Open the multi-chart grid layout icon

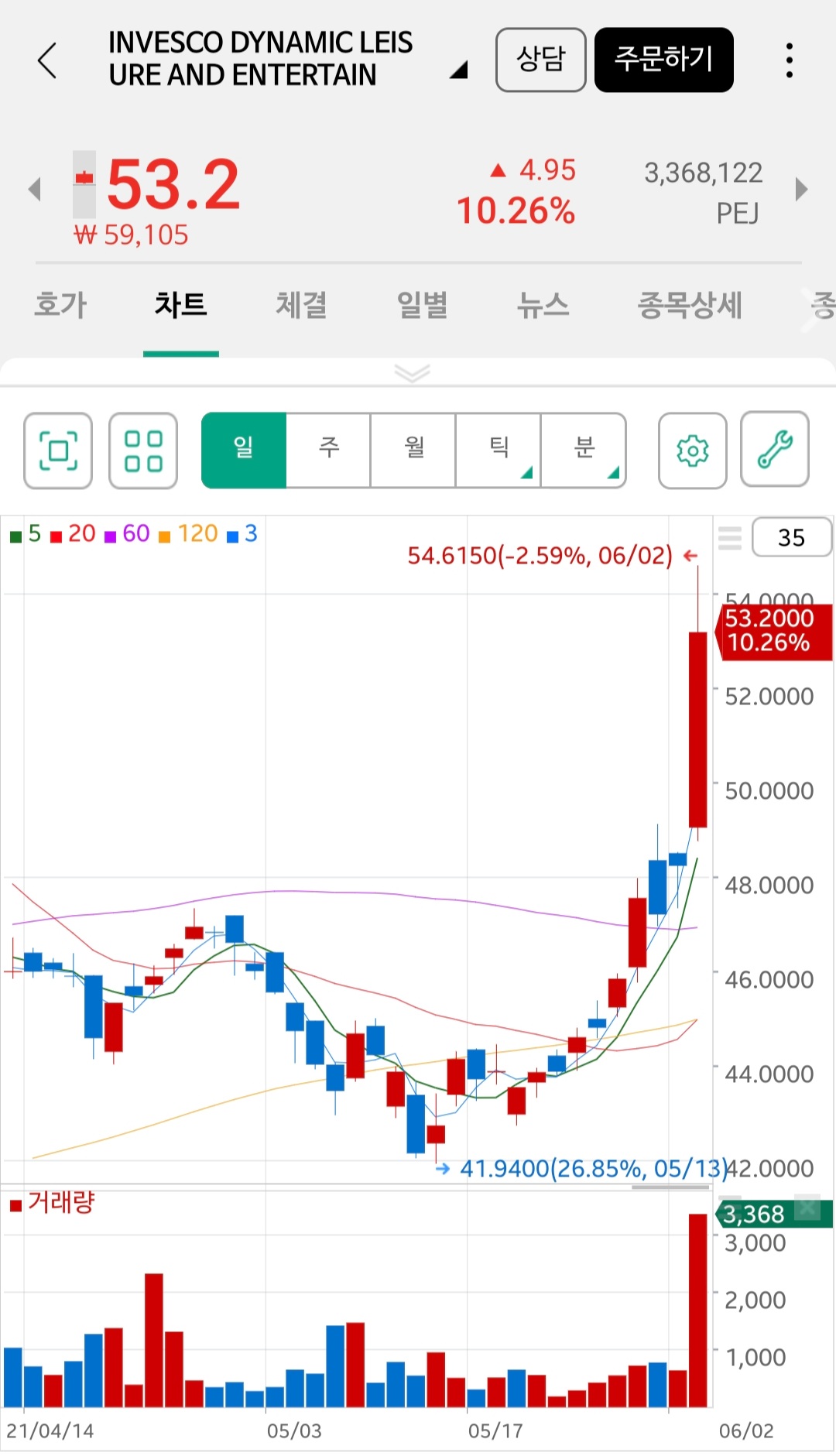pyautogui.click(x=143, y=451)
